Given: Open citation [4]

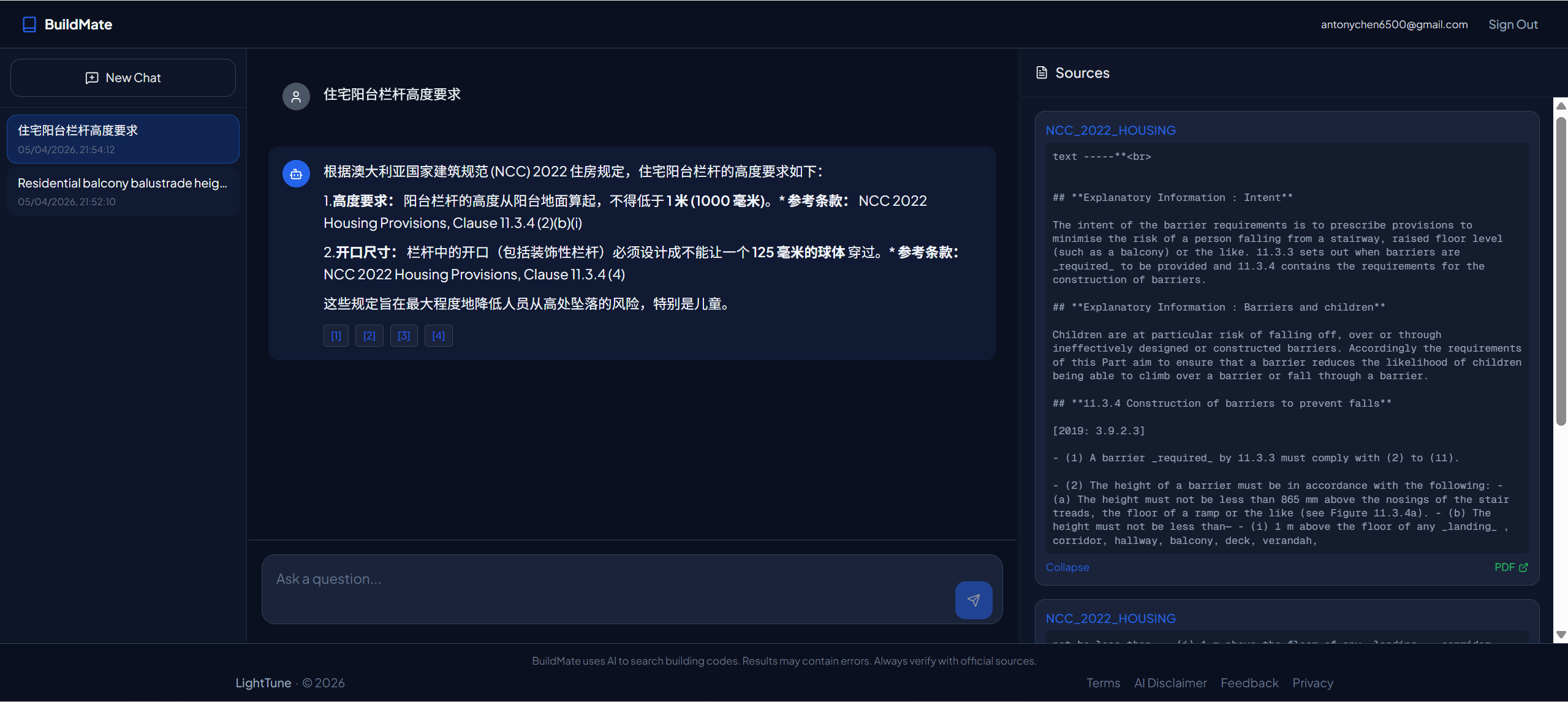Looking at the screenshot, I should (439, 336).
